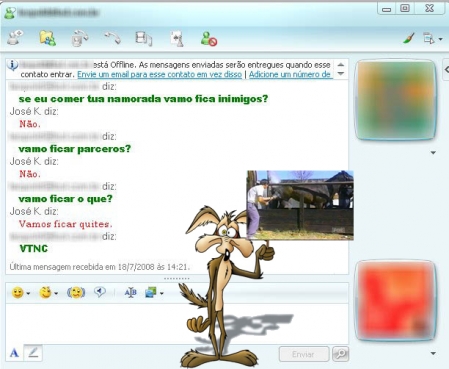This screenshot has width=449, height=369.
Task: Open emoticons dropdown arrow
Action: (x=28, y=293)
